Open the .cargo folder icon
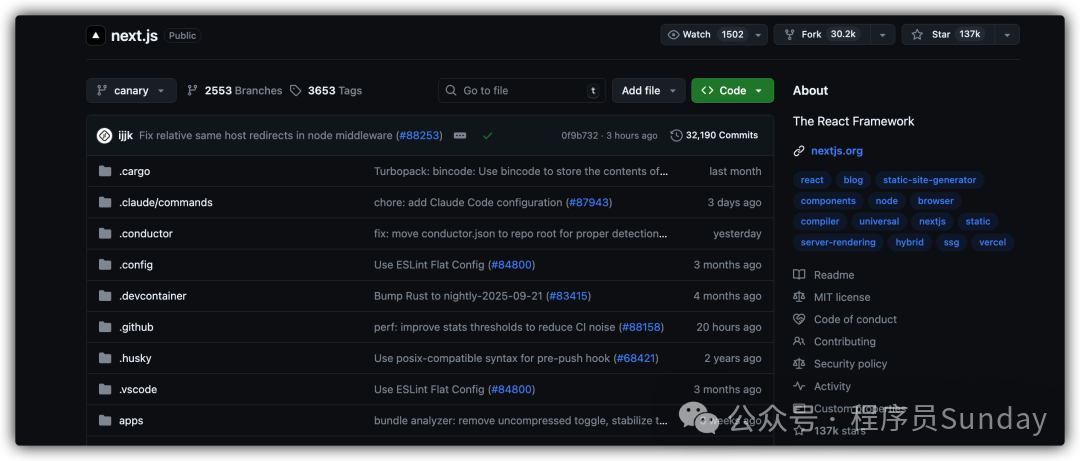 (x=105, y=171)
